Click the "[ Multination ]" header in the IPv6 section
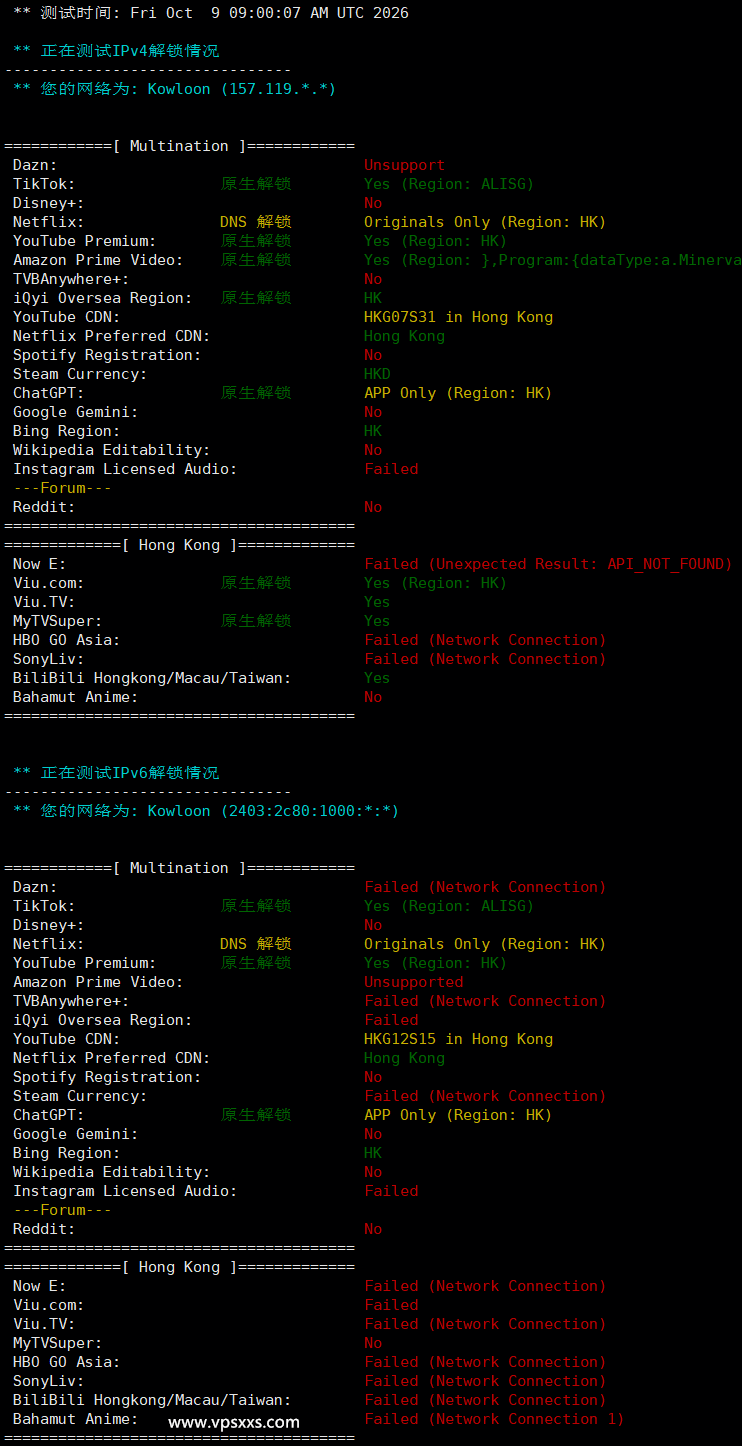The width and height of the screenshot is (742, 1446). coord(179,868)
